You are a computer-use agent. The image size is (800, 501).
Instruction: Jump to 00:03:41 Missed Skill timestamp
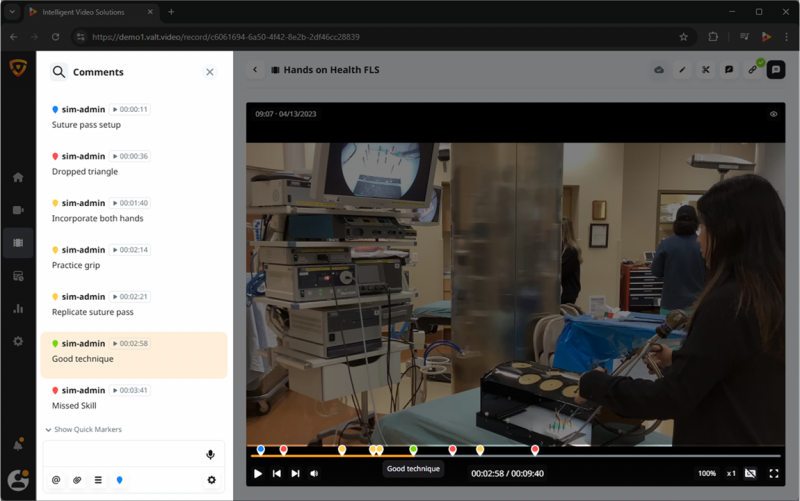(x=130, y=391)
